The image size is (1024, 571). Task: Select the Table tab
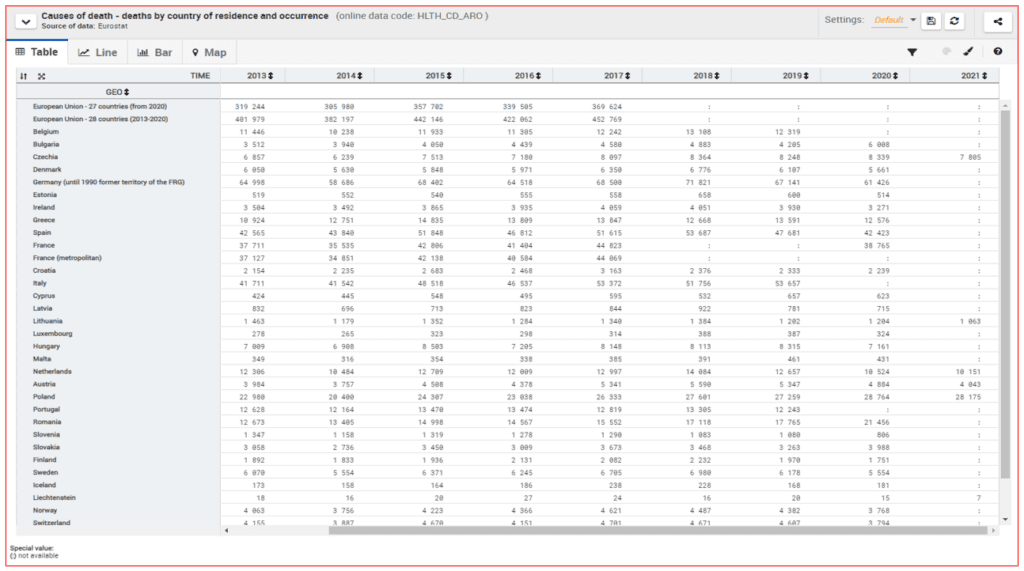(37, 52)
